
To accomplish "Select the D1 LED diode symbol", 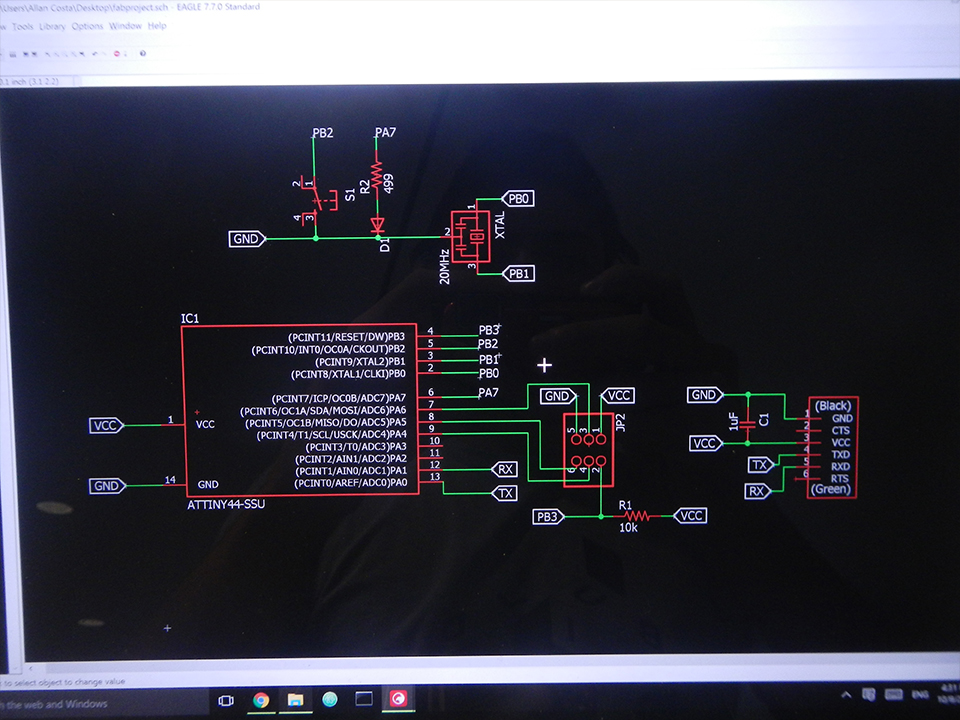I will pos(377,226).
